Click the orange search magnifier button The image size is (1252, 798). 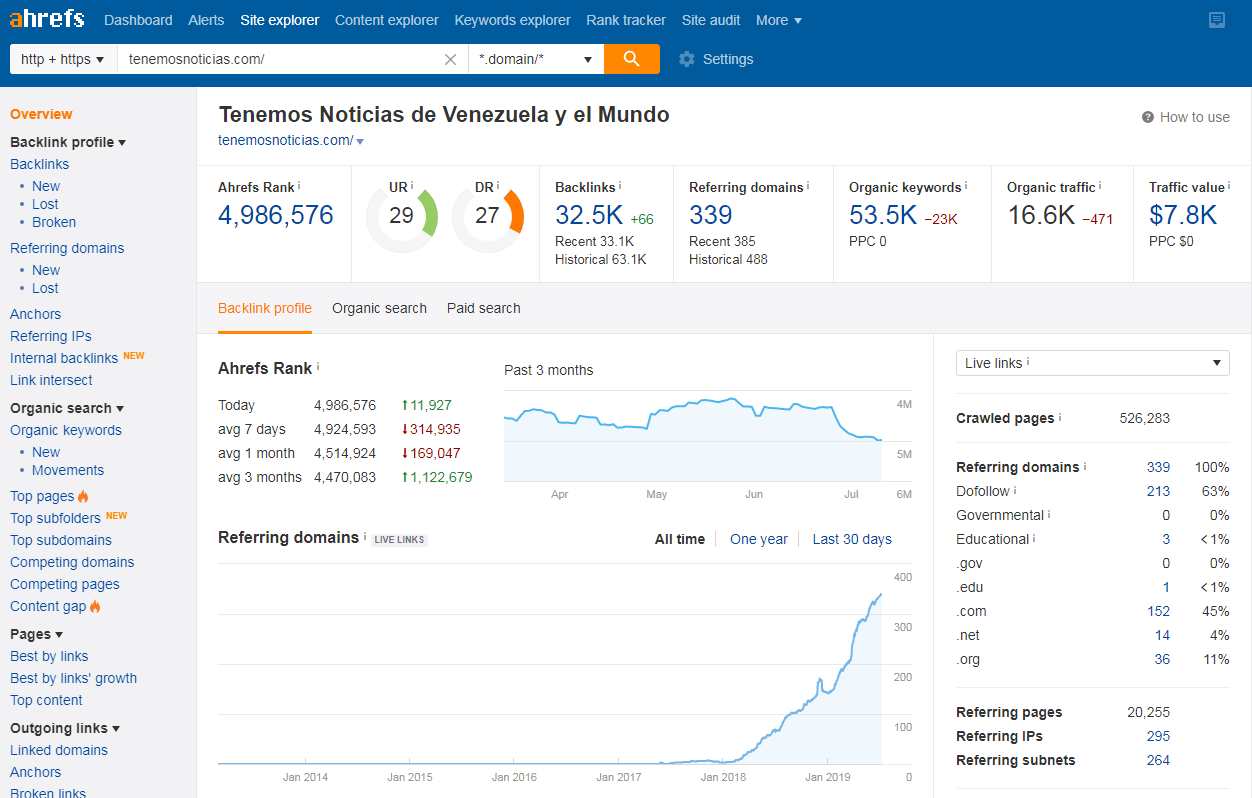(x=632, y=59)
